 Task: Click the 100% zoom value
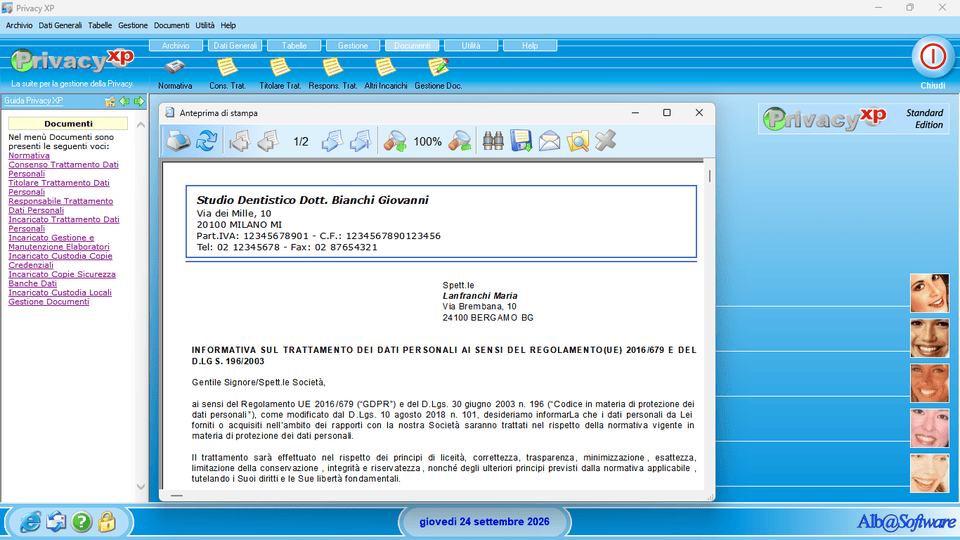pos(427,142)
